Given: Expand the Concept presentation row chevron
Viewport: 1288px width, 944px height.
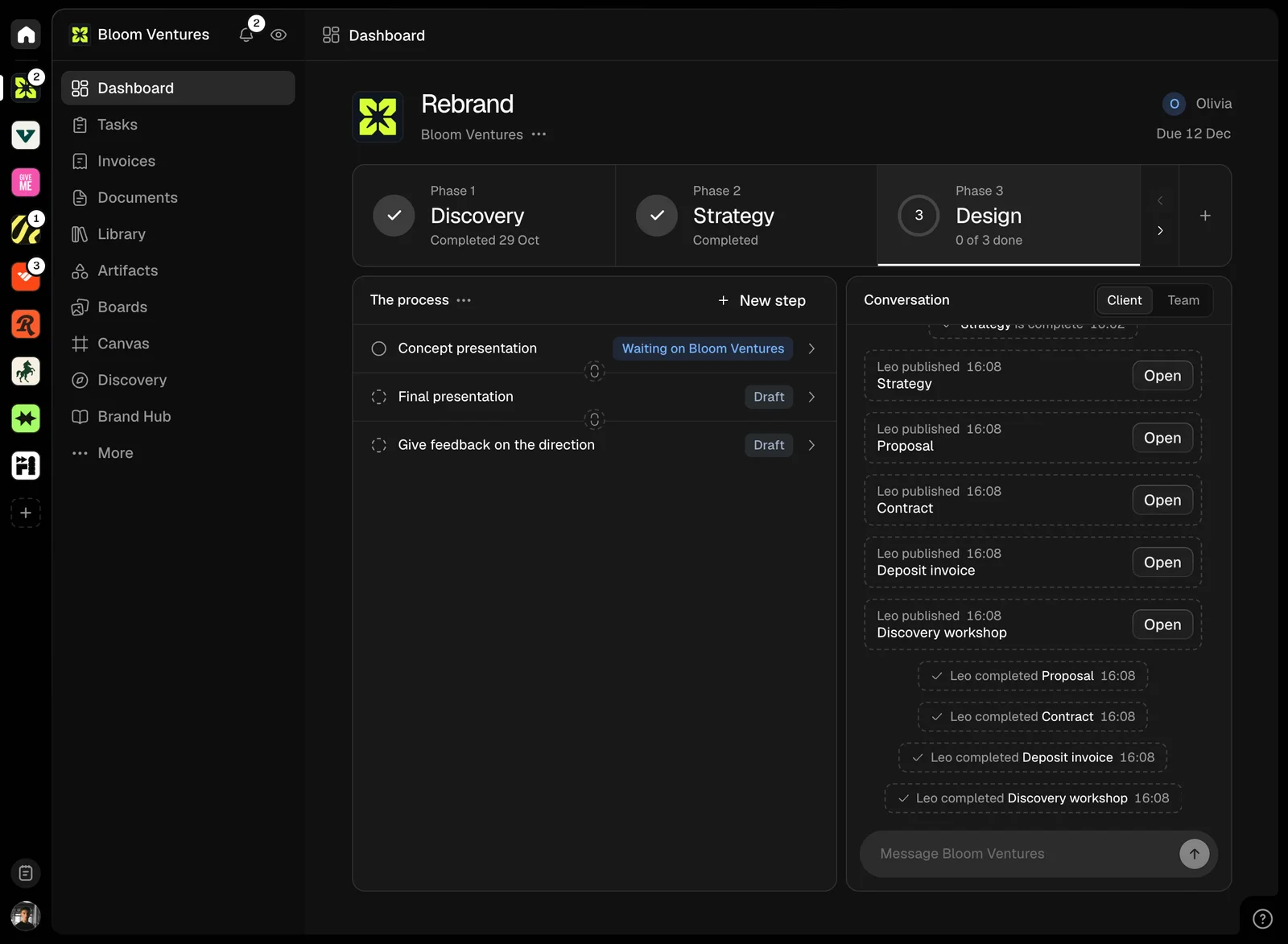Looking at the screenshot, I should point(811,348).
